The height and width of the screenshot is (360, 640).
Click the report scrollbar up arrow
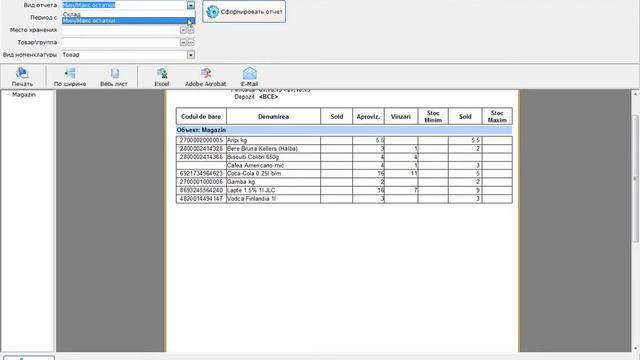(636, 94)
